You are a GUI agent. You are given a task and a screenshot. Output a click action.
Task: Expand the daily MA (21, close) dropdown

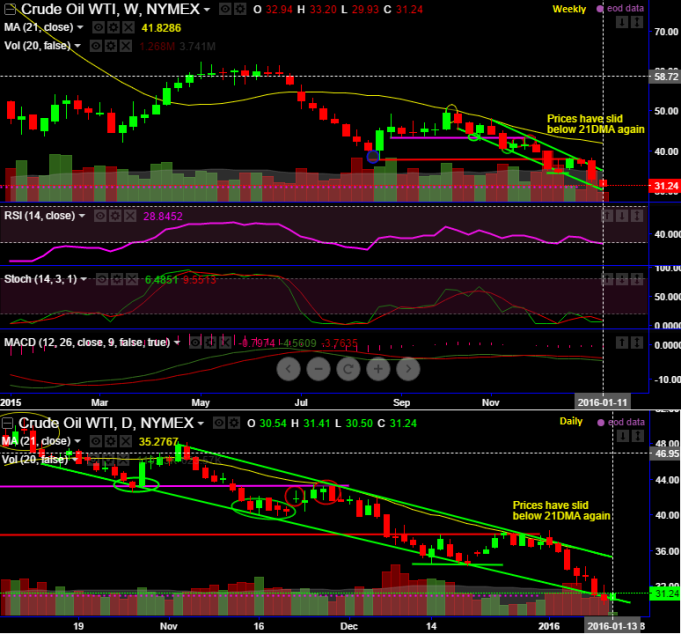pyautogui.click(x=77, y=441)
